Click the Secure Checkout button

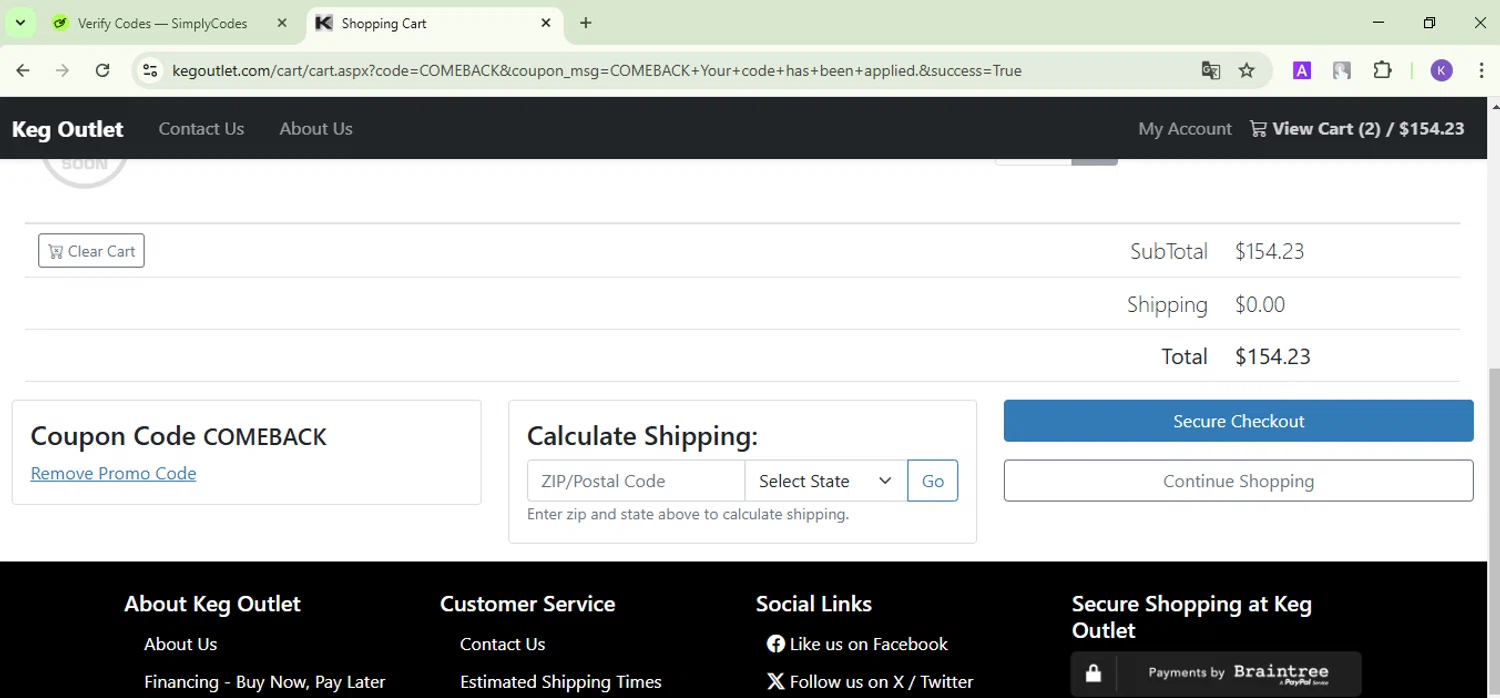[1239, 421]
